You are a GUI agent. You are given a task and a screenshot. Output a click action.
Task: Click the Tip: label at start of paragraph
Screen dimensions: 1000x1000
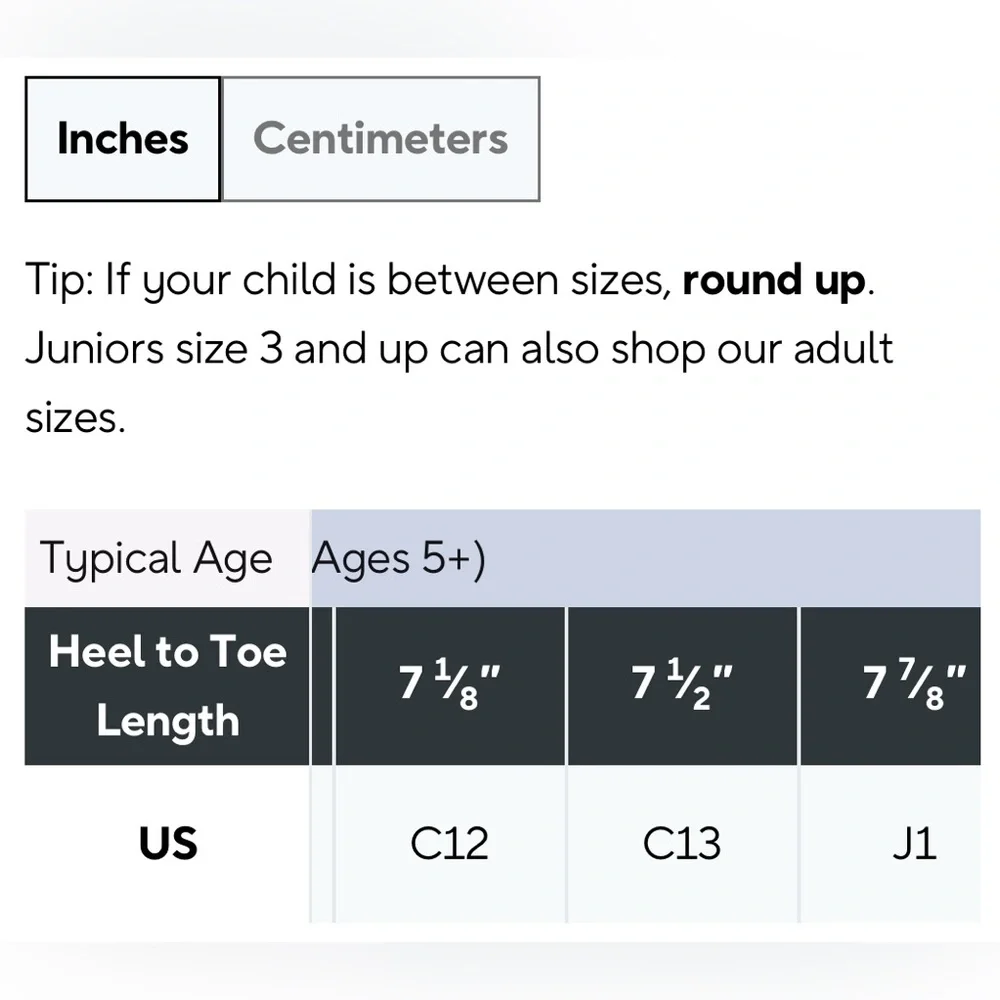[60, 281]
